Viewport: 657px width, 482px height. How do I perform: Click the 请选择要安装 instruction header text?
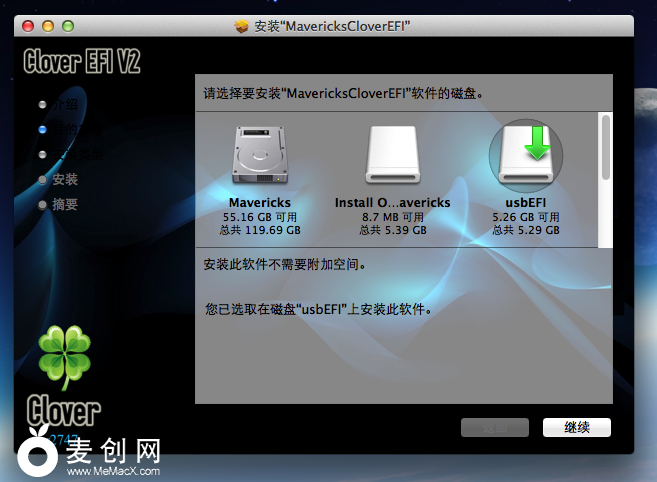click(x=343, y=94)
